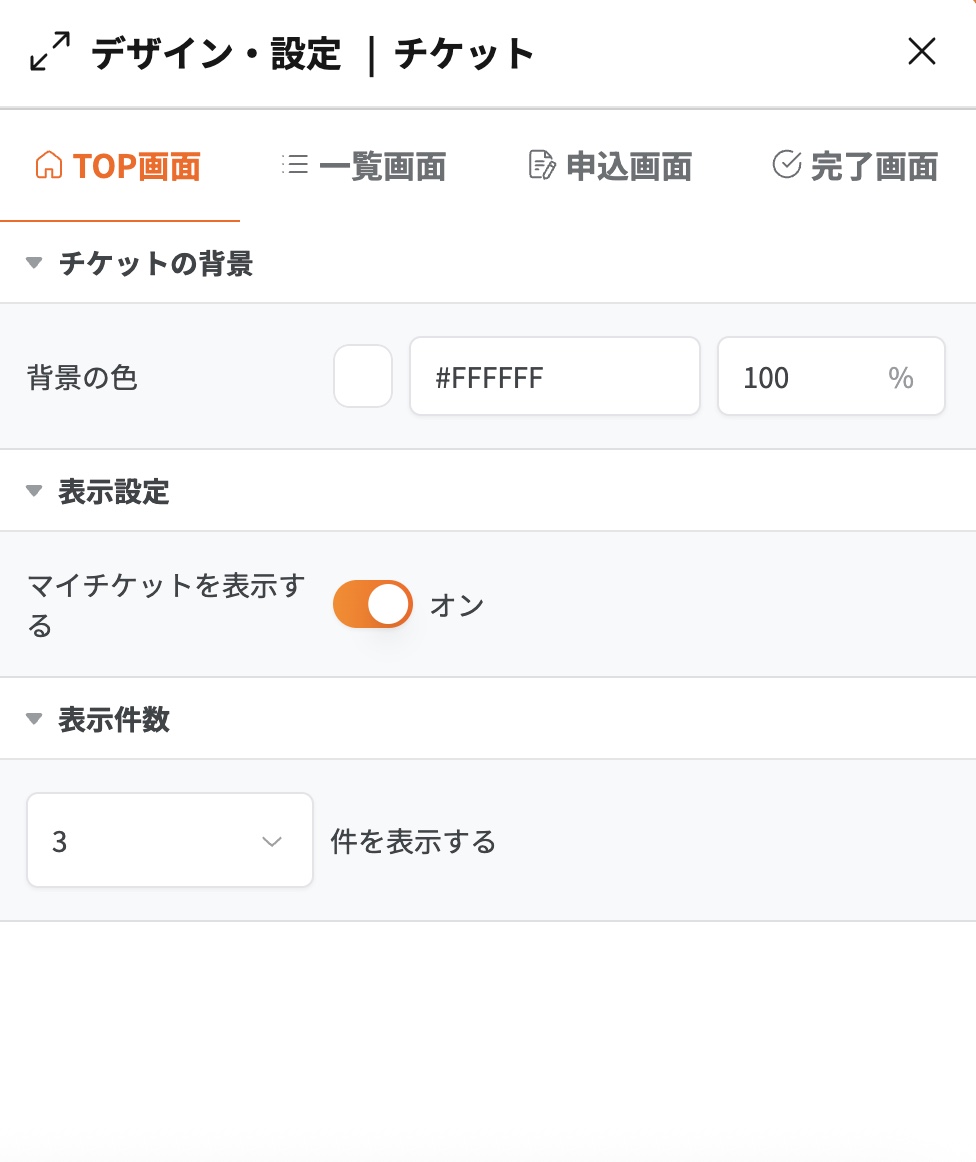Collapse the チケットの背景 section triangle

point(34,263)
